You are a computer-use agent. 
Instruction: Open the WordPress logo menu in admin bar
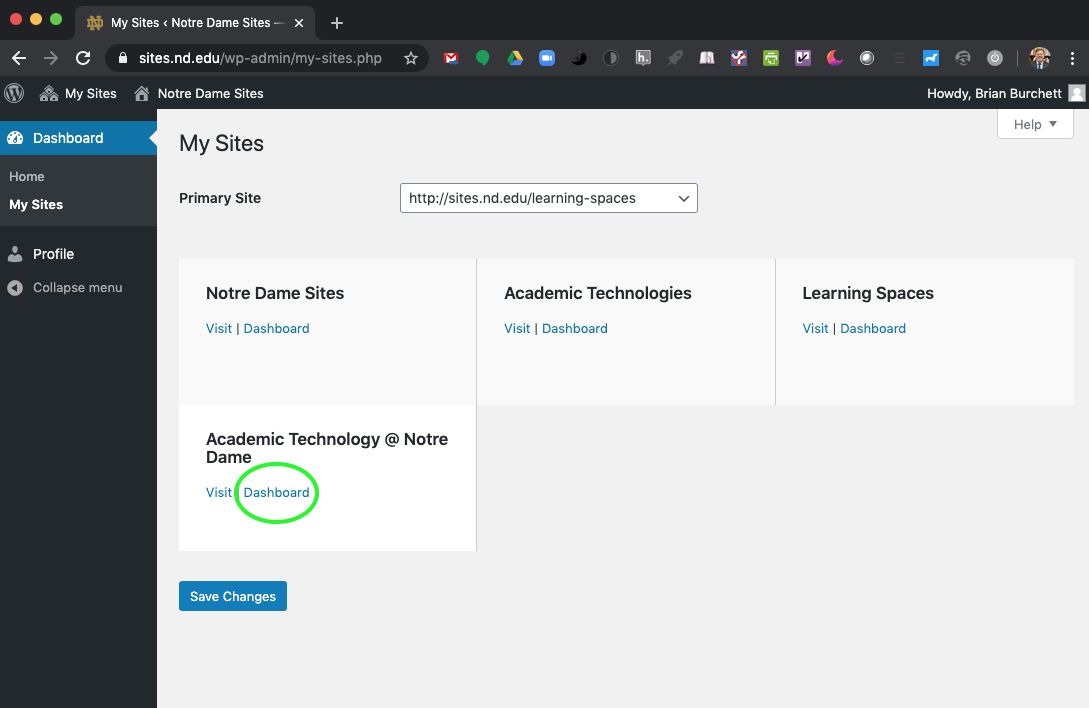(x=13, y=93)
